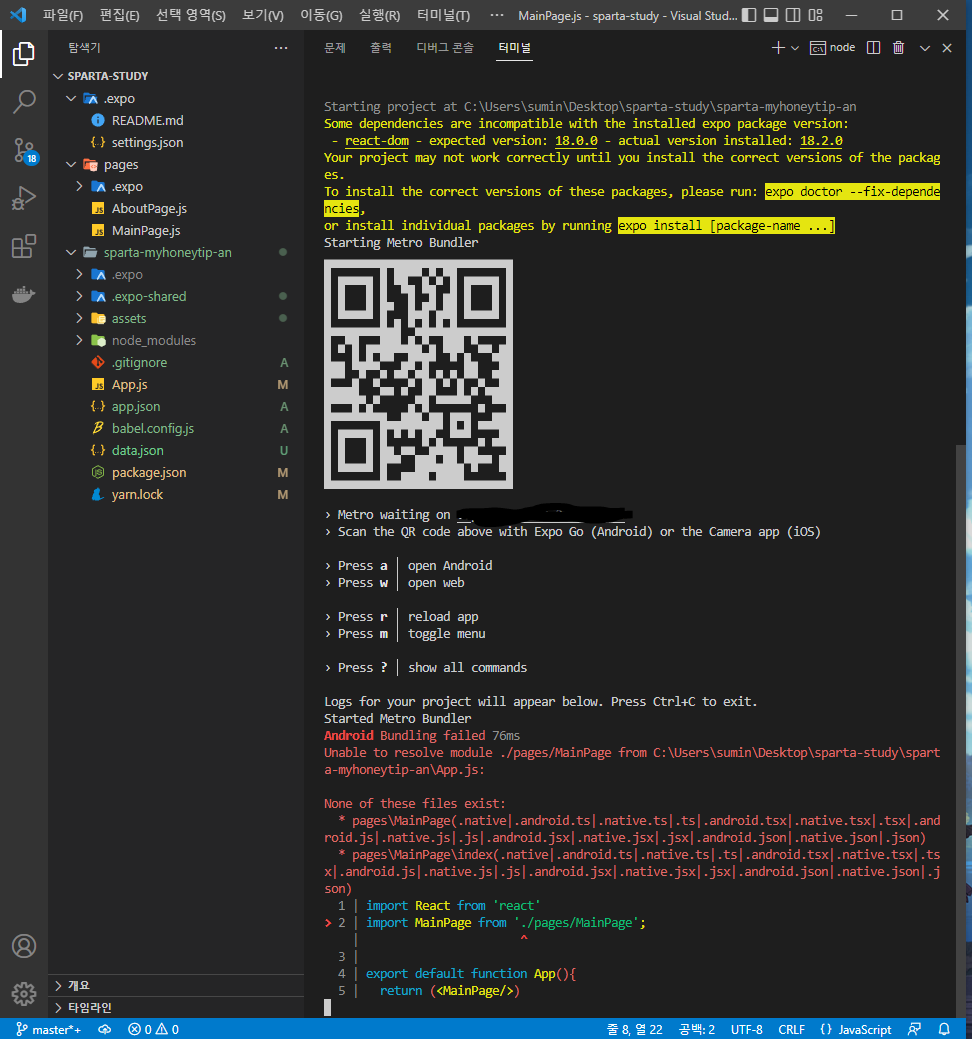Open the 이동(G) menu
Viewport: 972px width, 1039px height.
tap(321, 15)
